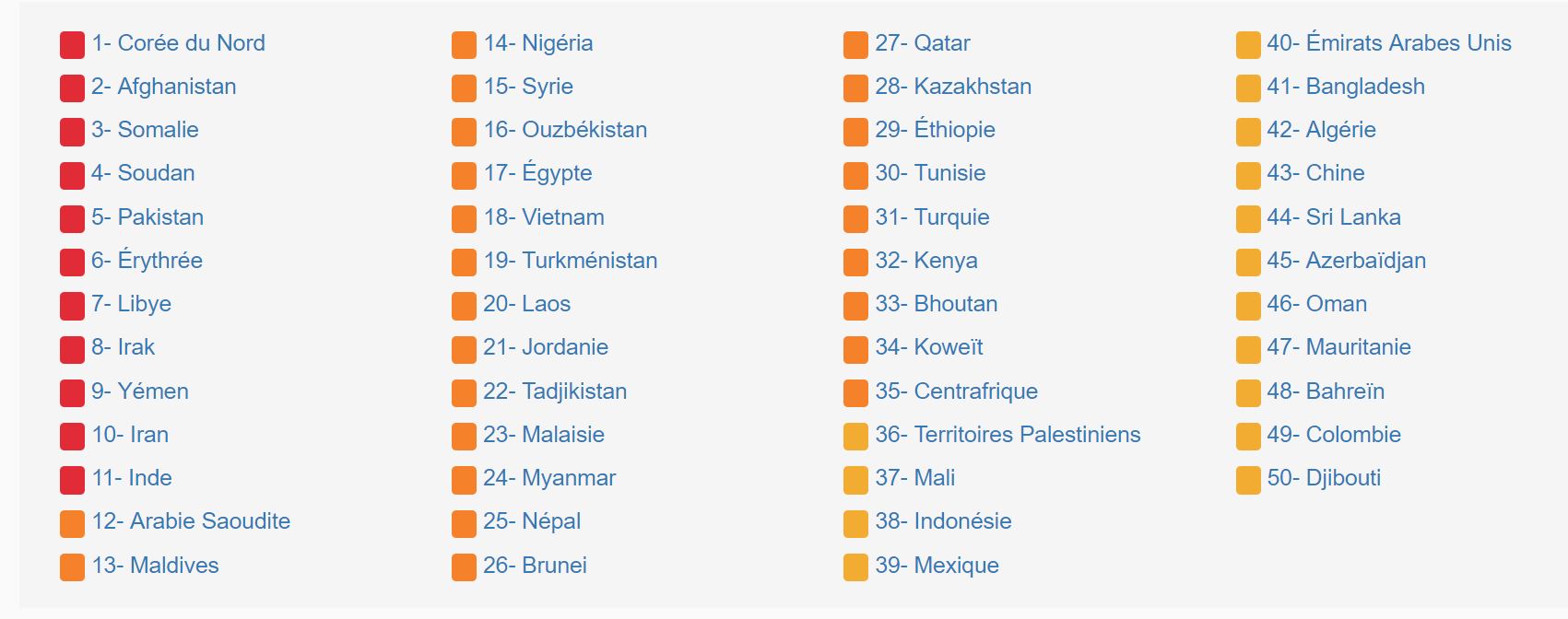
Task: Click the yellow square next to Chine
Action: click(1248, 175)
